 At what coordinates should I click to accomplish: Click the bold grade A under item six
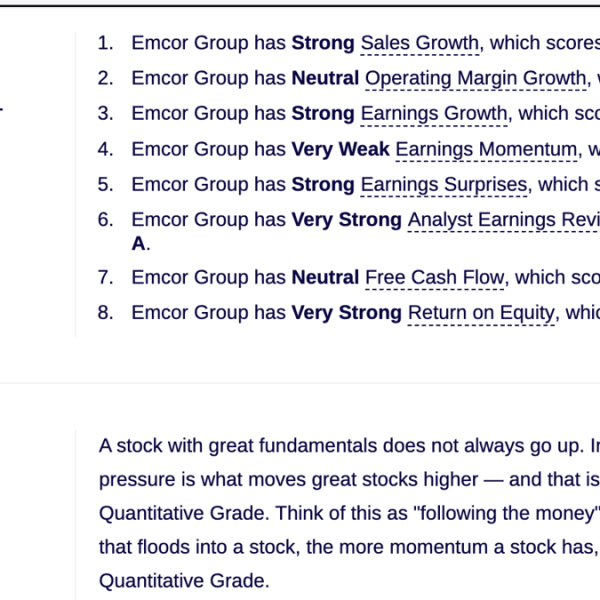click(139, 244)
